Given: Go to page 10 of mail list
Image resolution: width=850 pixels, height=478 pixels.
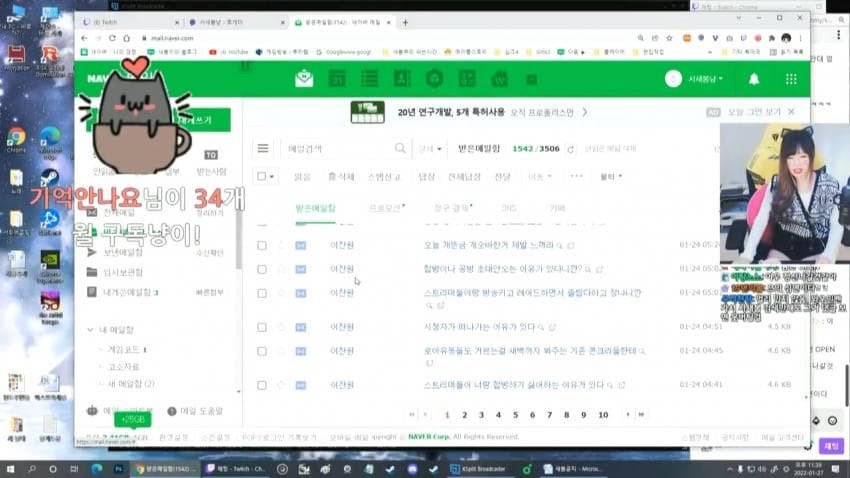Looking at the screenshot, I should [603, 415].
